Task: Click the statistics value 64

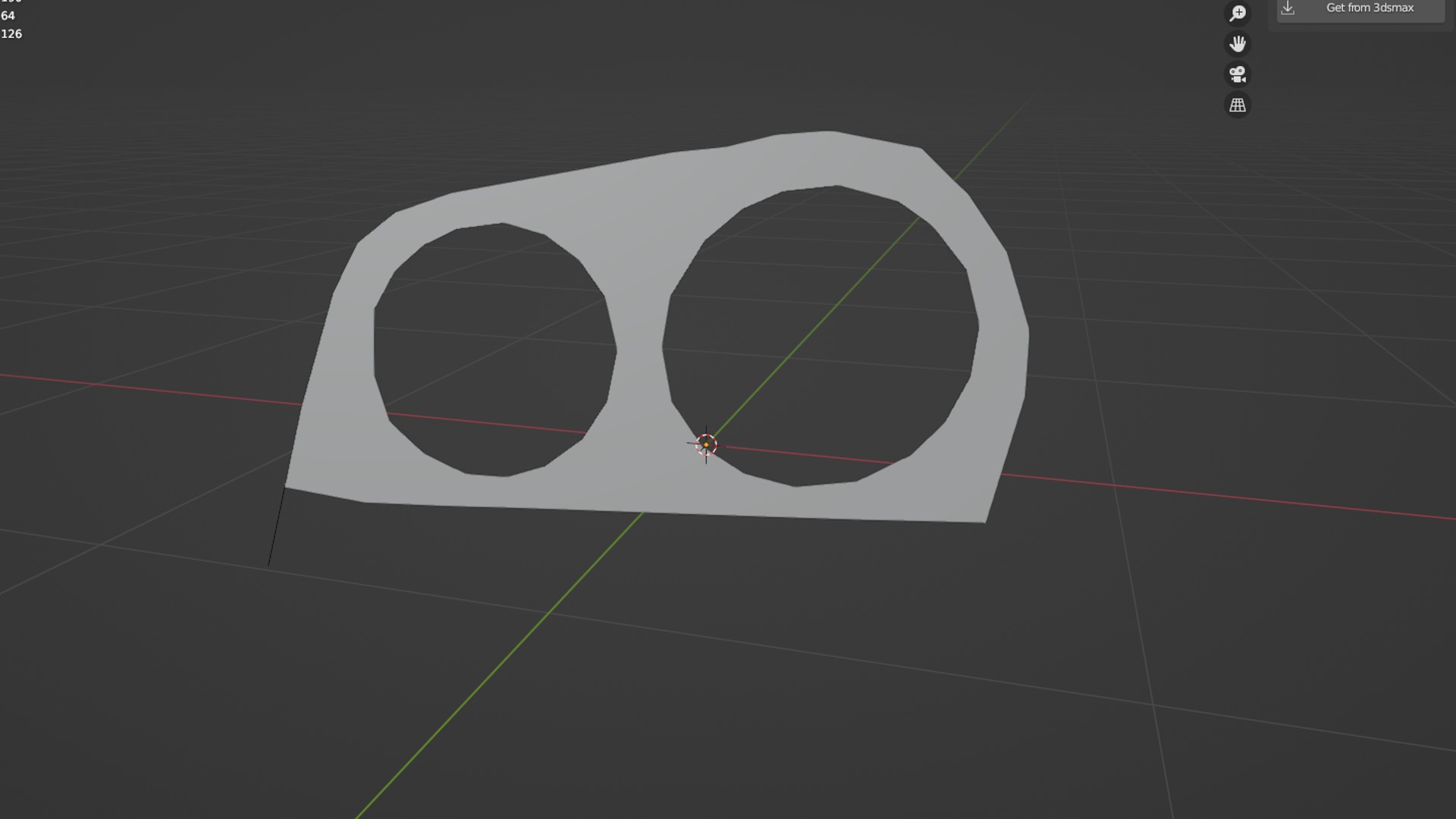Action: [x=8, y=16]
